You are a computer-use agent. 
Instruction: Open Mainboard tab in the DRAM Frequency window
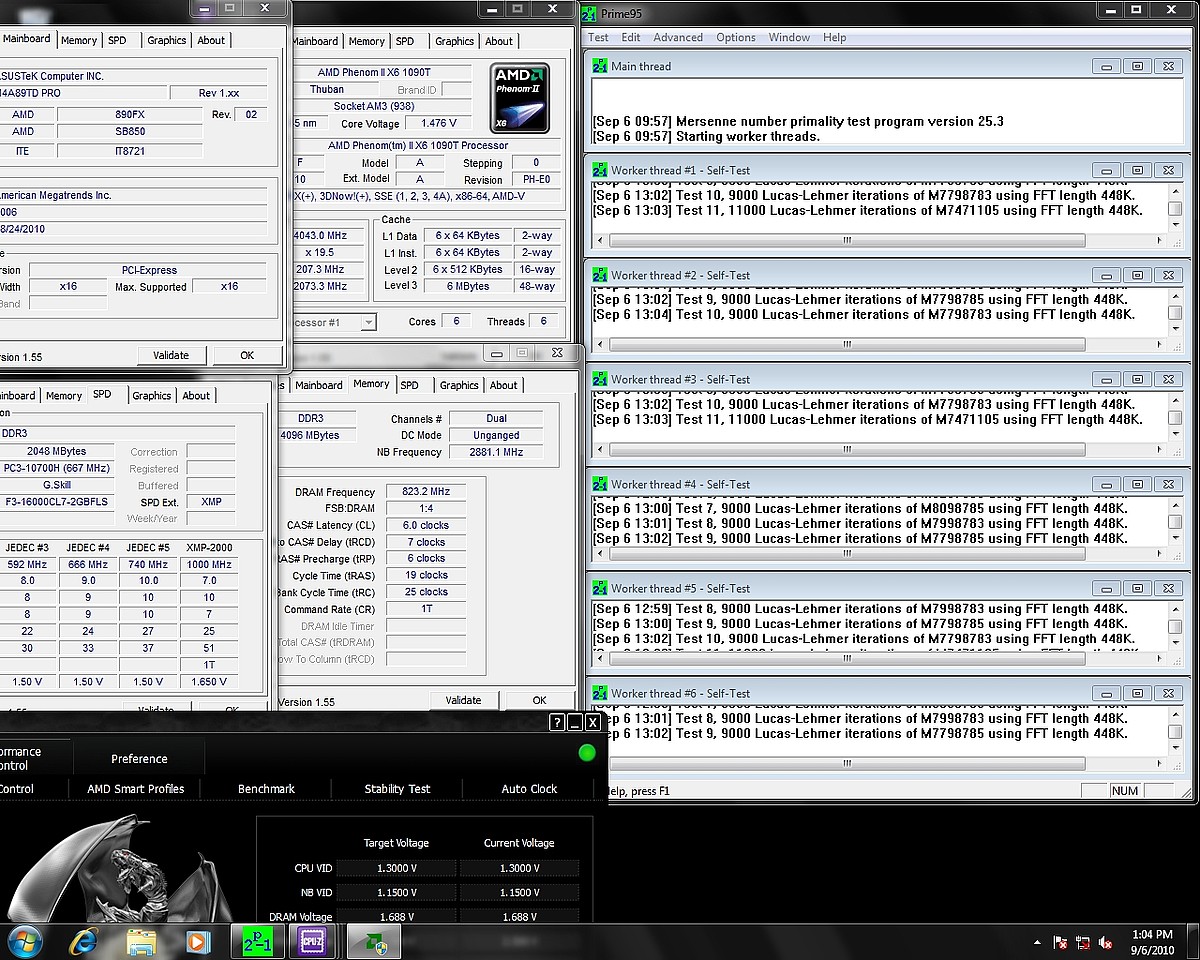(319, 385)
